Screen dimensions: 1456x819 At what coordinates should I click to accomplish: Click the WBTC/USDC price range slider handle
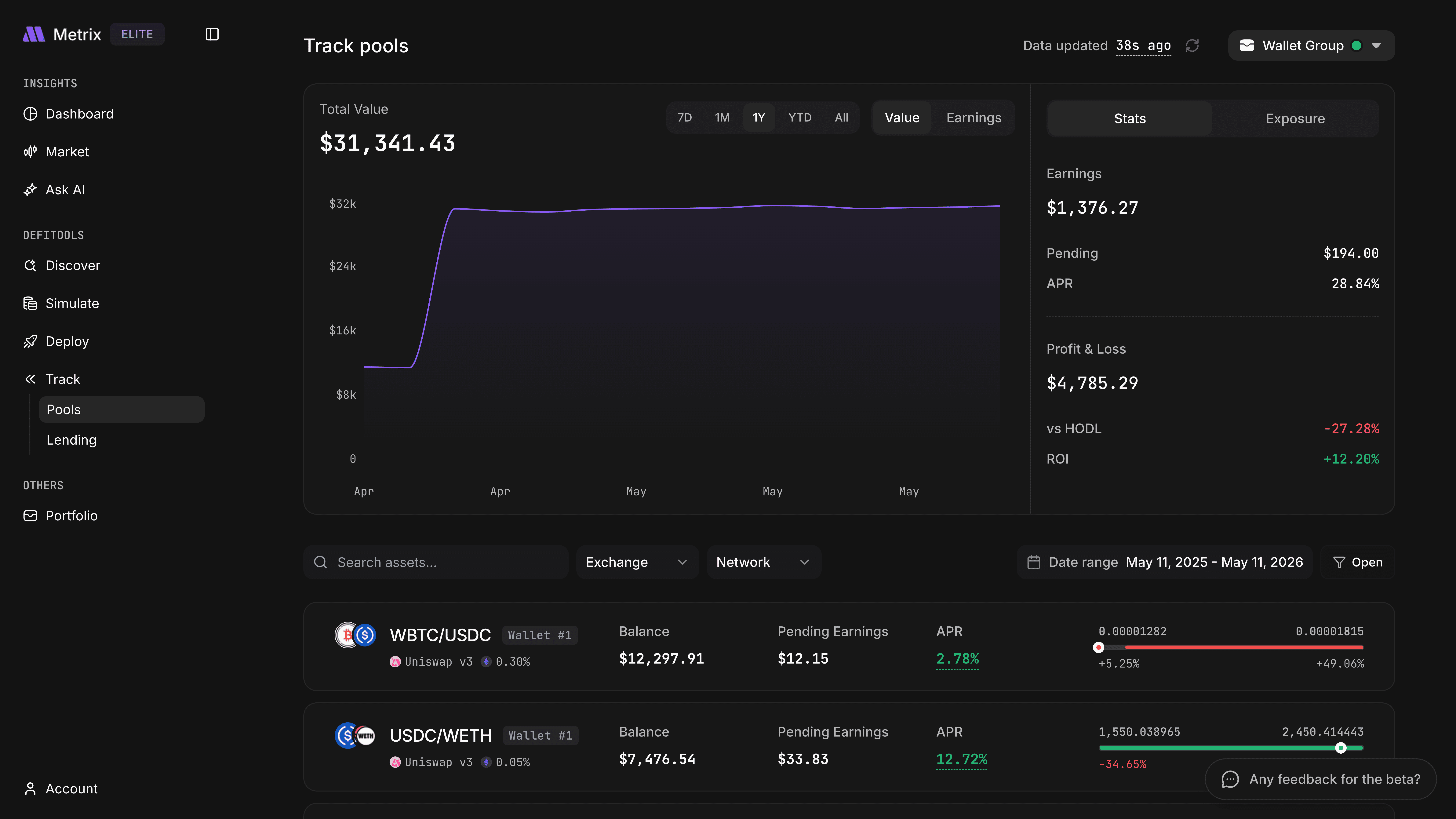pyautogui.click(x=1098, y=648)
